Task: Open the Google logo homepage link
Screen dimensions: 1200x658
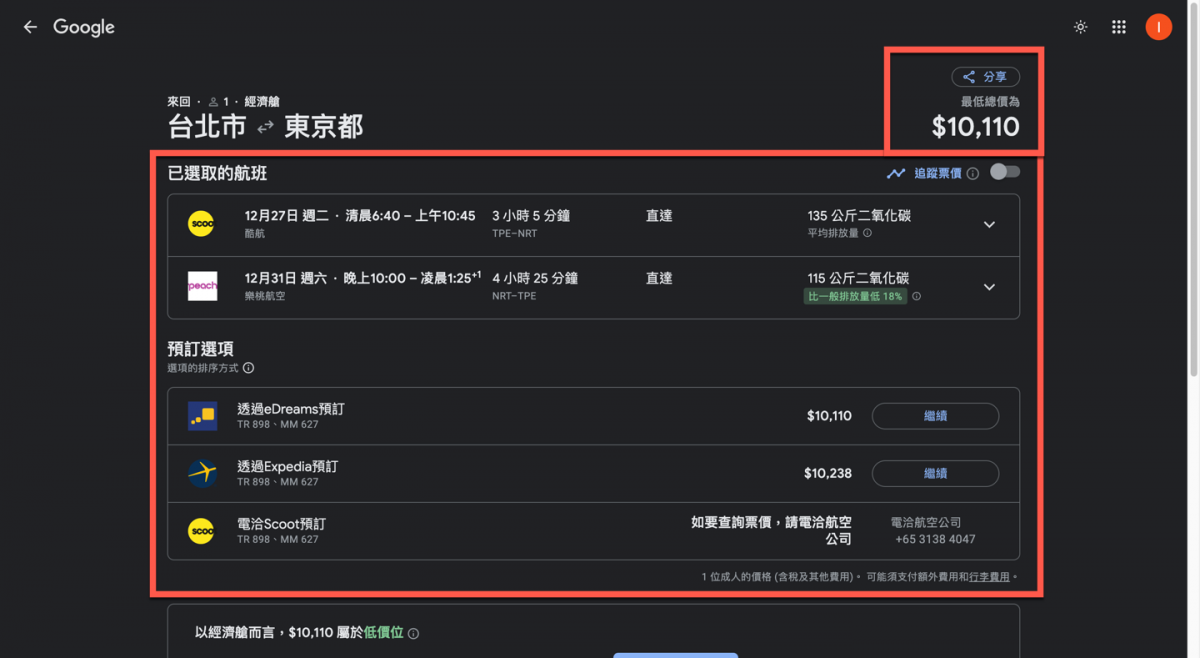Action: [84, 28]
